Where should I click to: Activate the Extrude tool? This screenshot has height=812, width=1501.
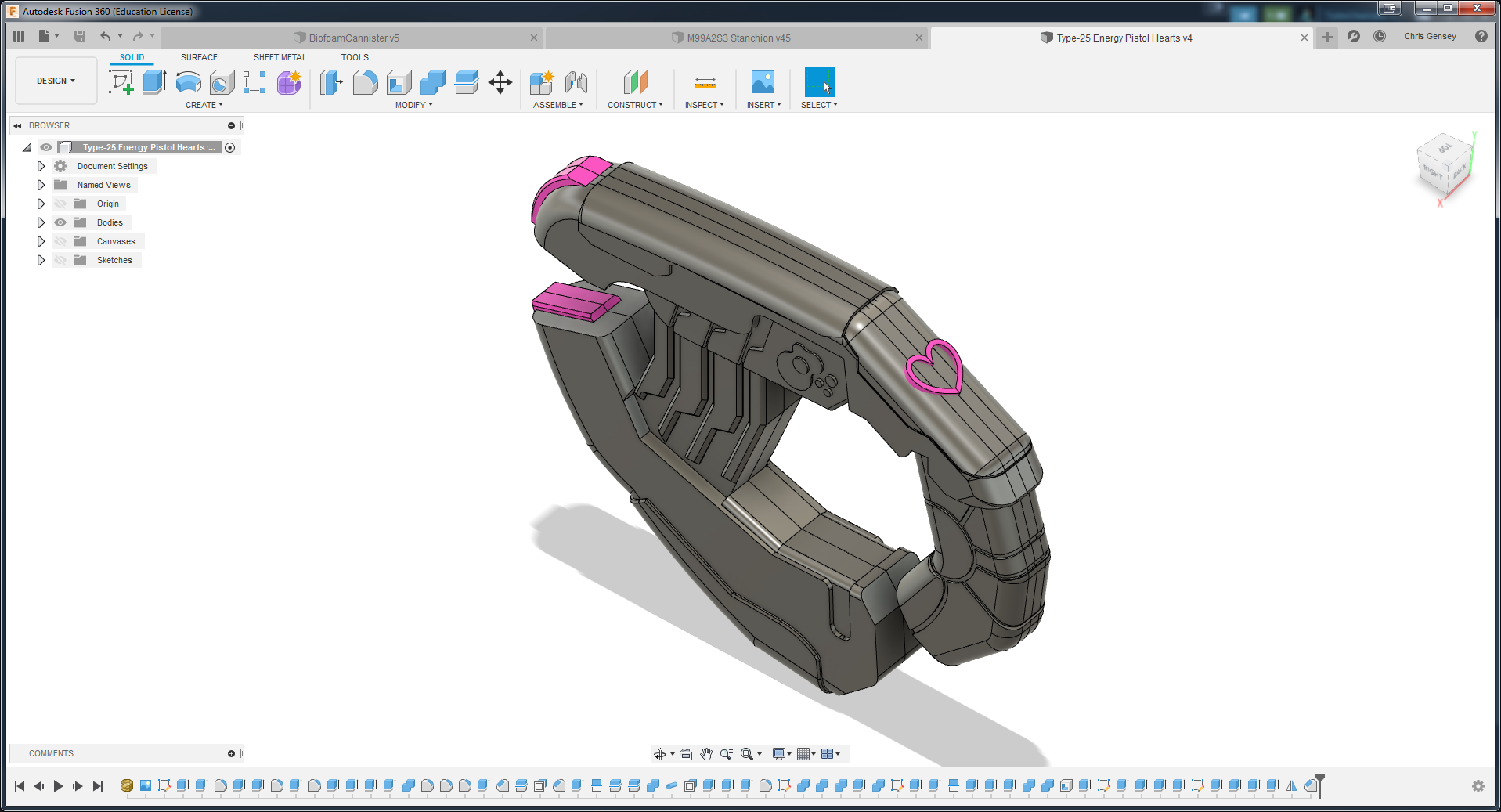[x=154, y=82]
